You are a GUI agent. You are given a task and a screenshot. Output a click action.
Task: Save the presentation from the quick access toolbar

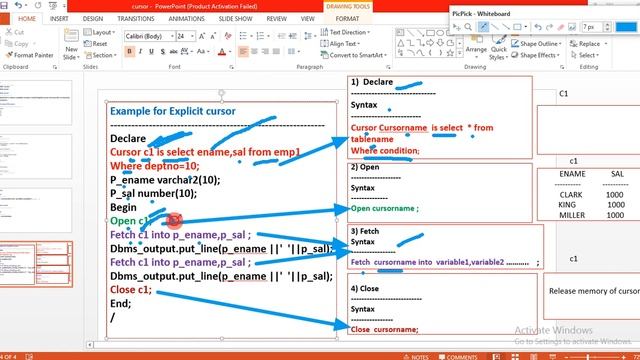[4, 6]
